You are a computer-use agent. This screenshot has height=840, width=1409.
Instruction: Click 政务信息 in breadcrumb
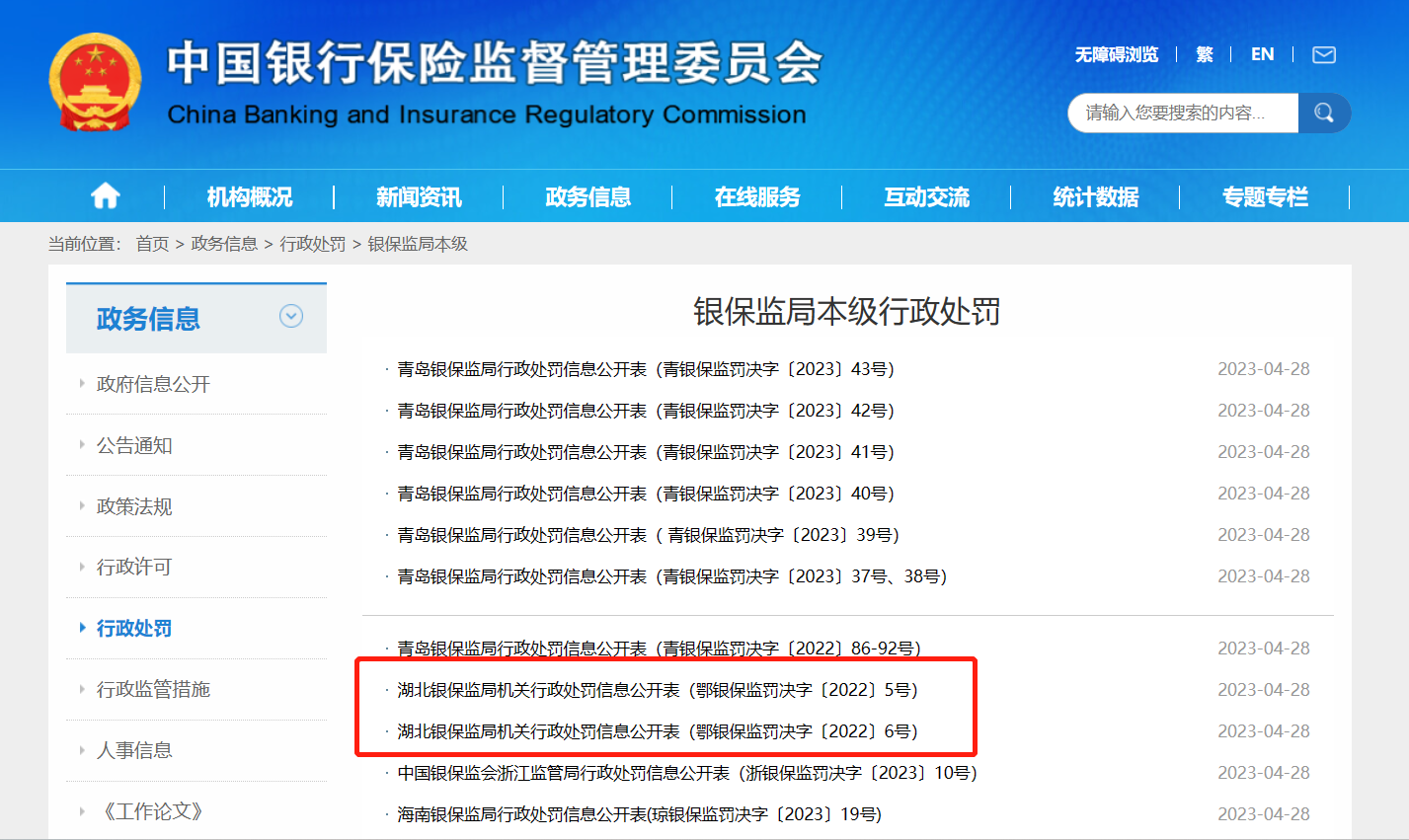[224, 244]
